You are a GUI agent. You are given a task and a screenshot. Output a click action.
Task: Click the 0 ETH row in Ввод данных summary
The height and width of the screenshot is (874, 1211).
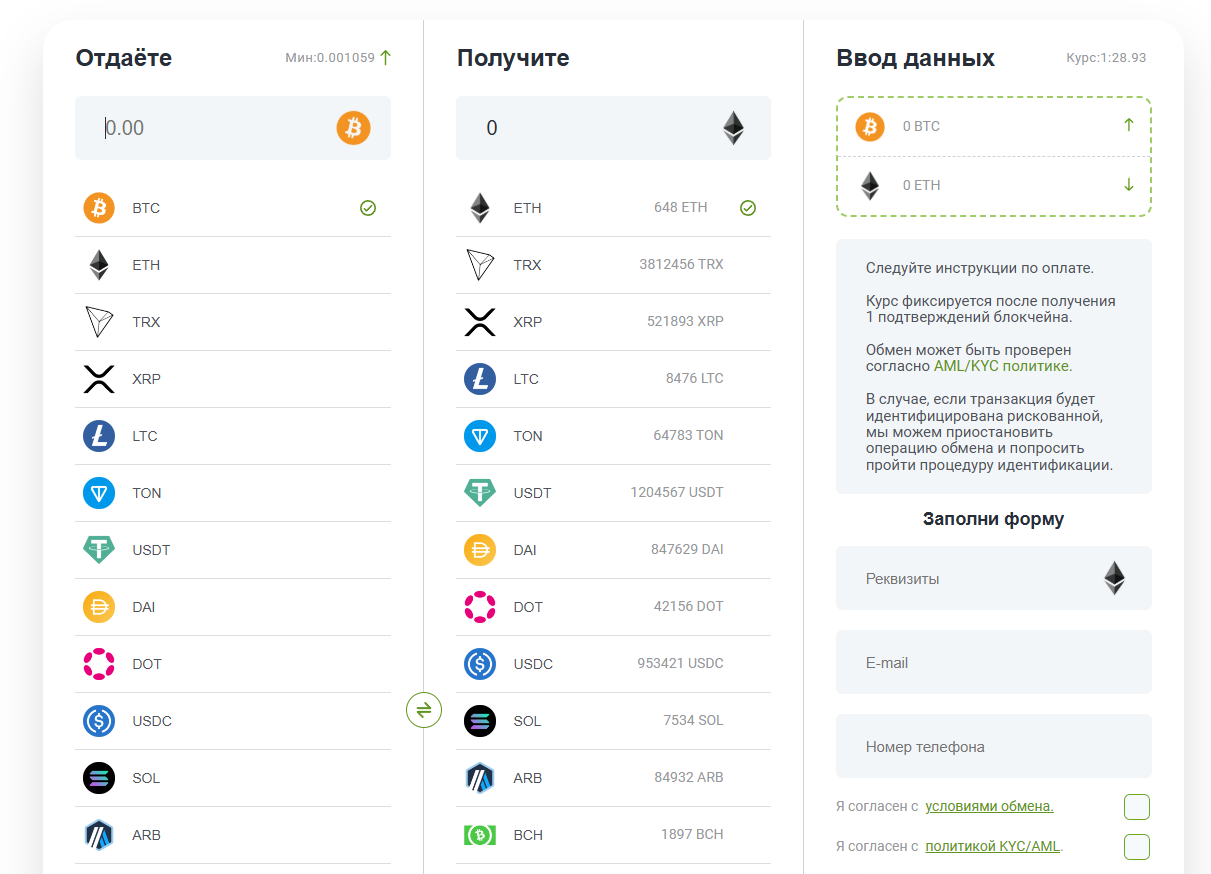994,186
